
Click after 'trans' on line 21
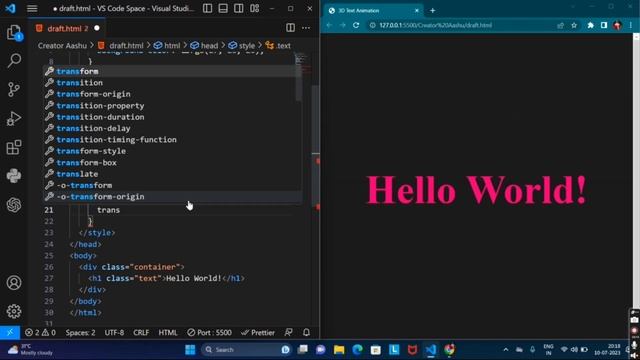coord(120,210)
